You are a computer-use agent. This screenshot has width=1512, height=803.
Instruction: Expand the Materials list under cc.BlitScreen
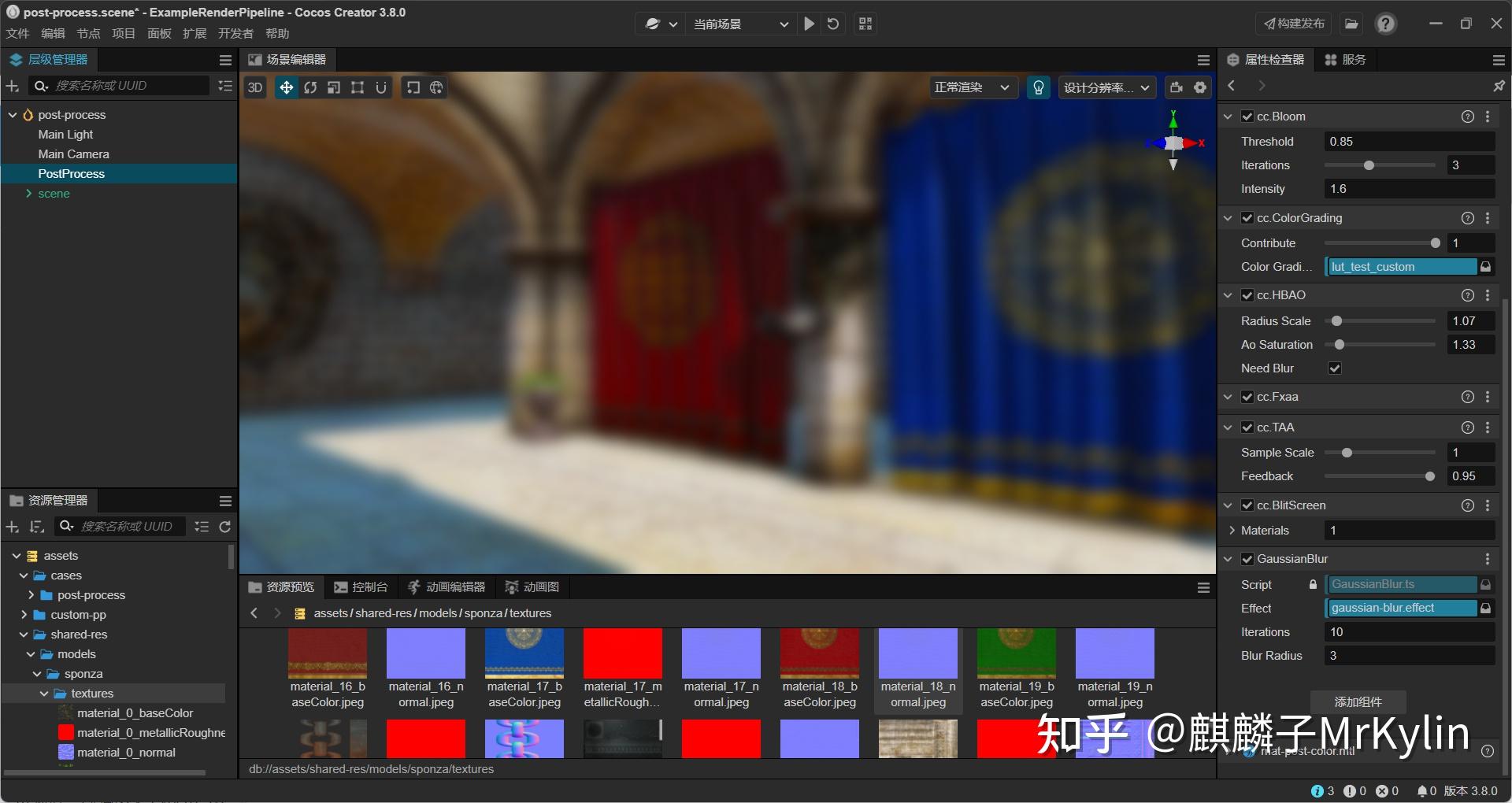(1232, 530)
